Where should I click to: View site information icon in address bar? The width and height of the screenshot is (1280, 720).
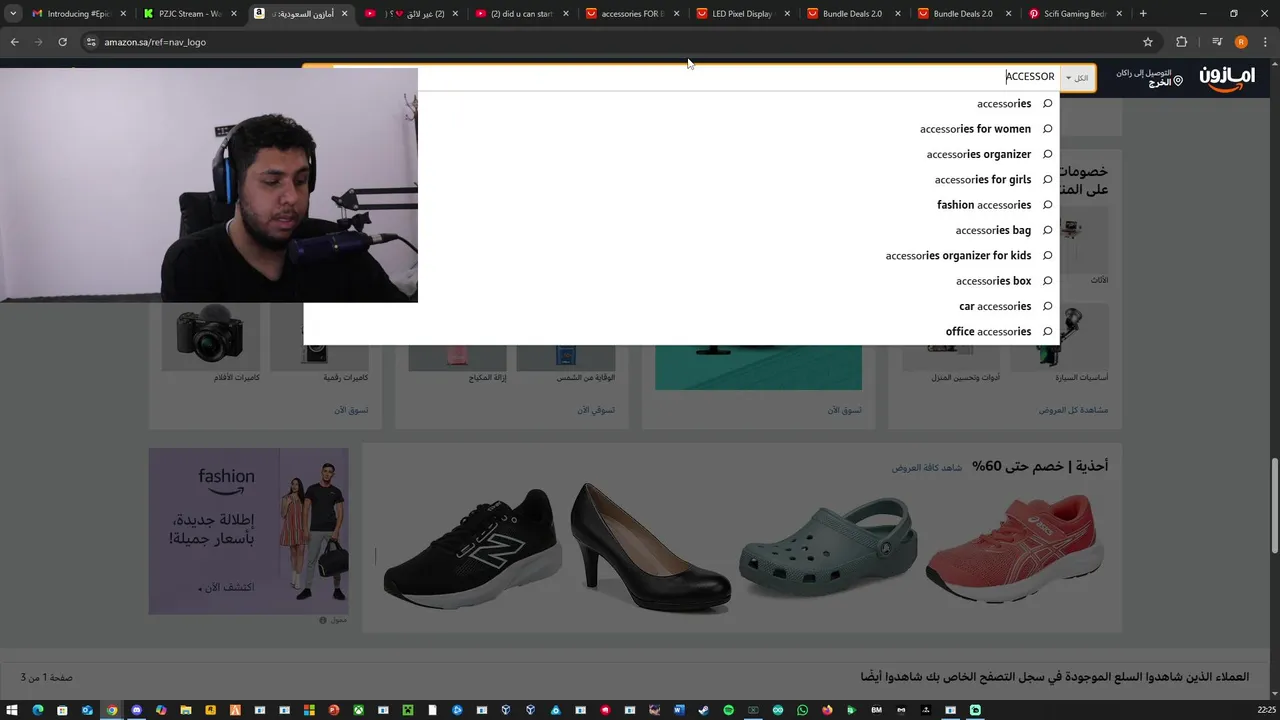(x=91, y=42)
